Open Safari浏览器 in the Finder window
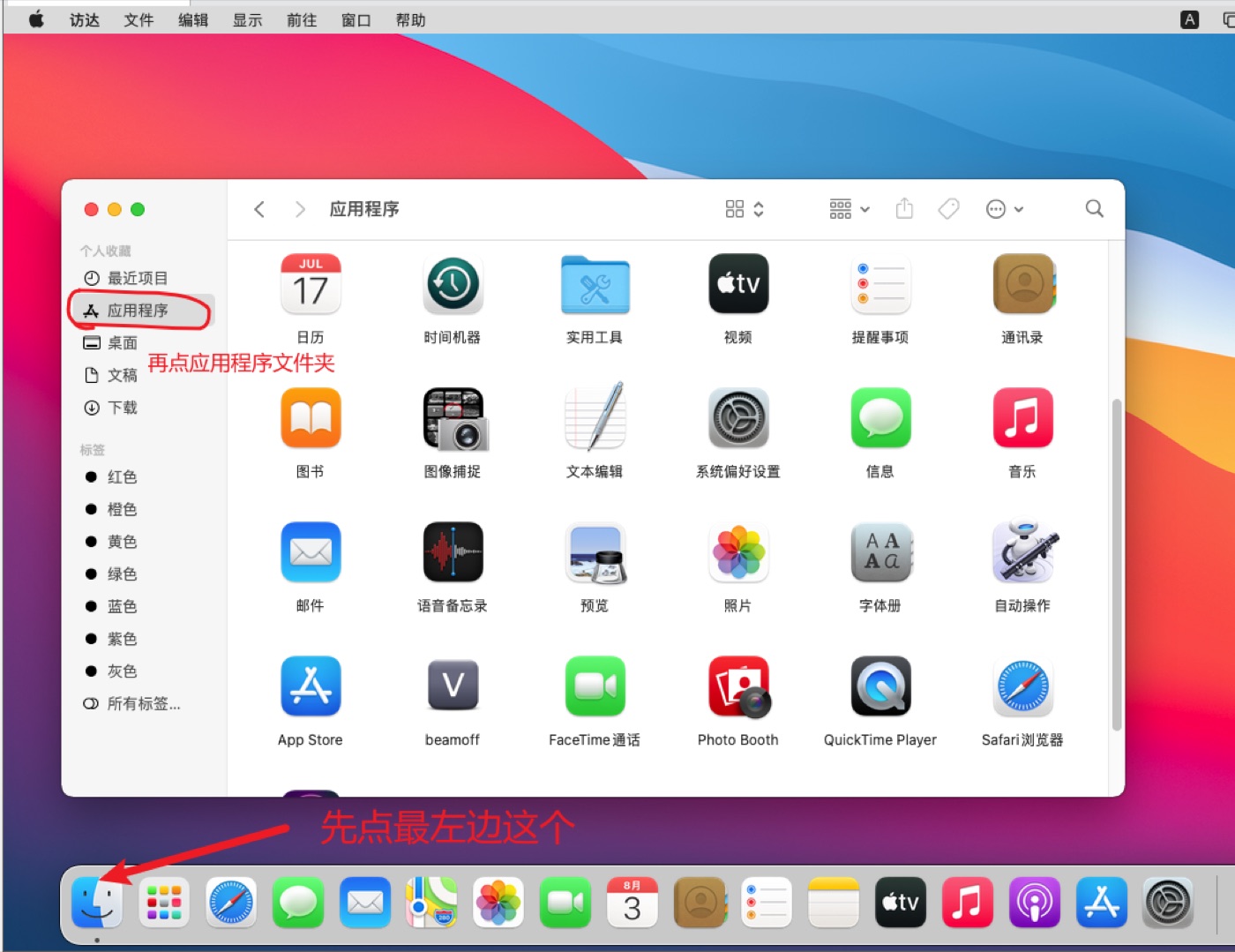The image size is (1235, 952). pos(1023,686)
